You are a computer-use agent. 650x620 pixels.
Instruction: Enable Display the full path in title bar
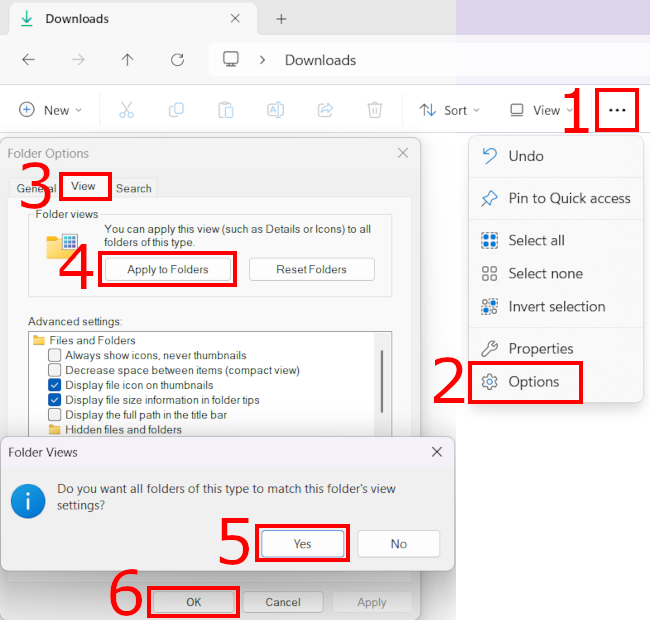54,415
